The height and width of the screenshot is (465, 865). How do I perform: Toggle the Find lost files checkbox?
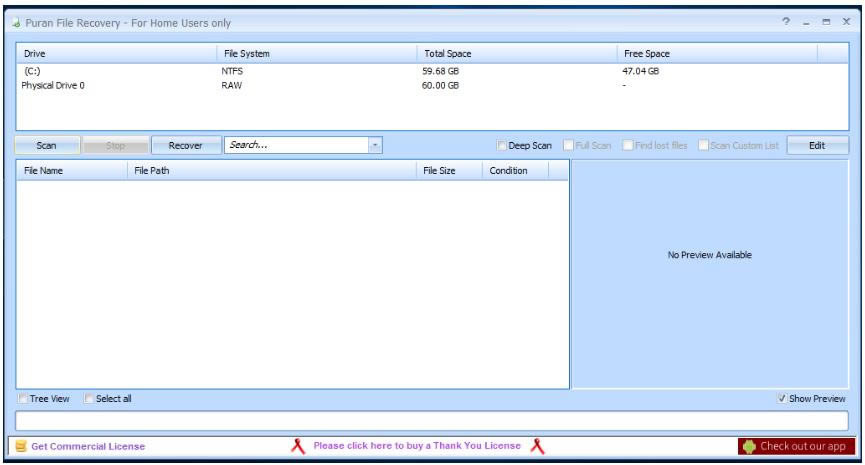click(627, 145)
